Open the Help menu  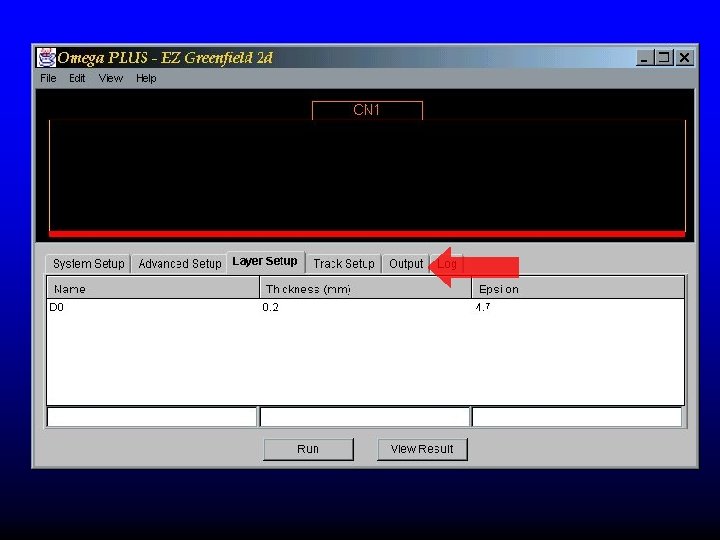(146, 79)
